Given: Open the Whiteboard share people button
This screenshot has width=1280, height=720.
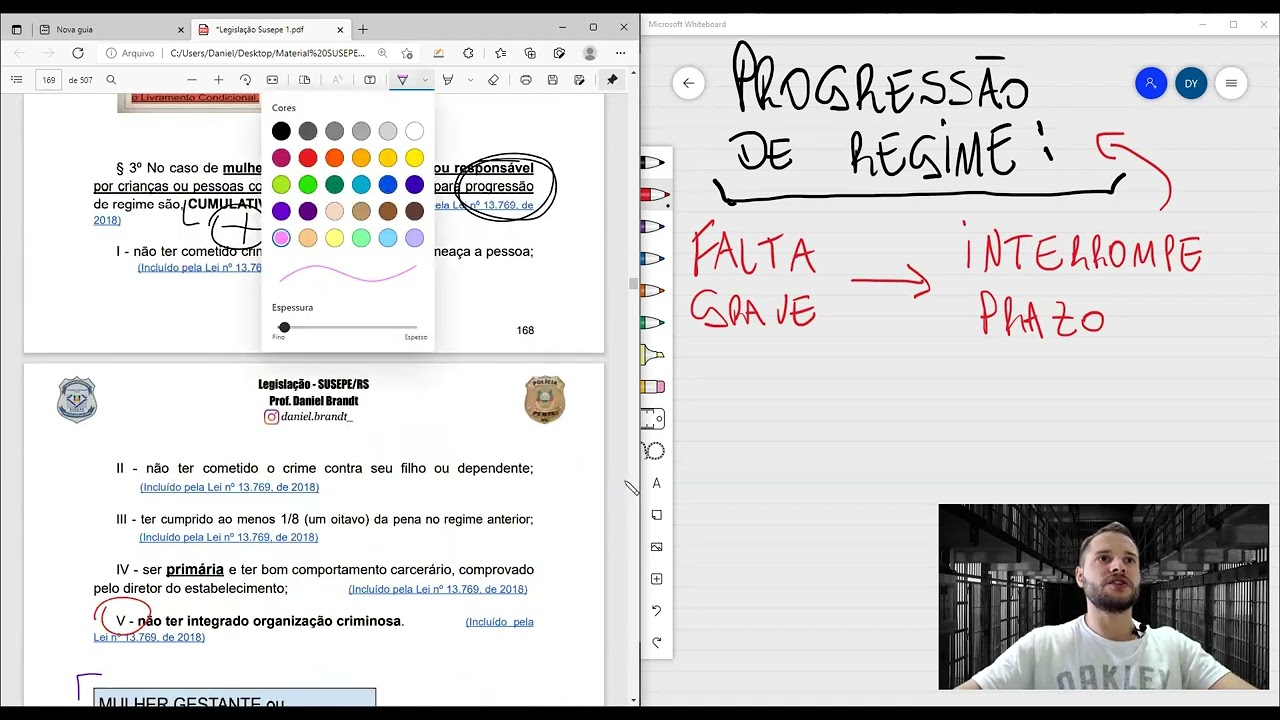Looking at the screenshot, I should click(x=1151, y=83).
